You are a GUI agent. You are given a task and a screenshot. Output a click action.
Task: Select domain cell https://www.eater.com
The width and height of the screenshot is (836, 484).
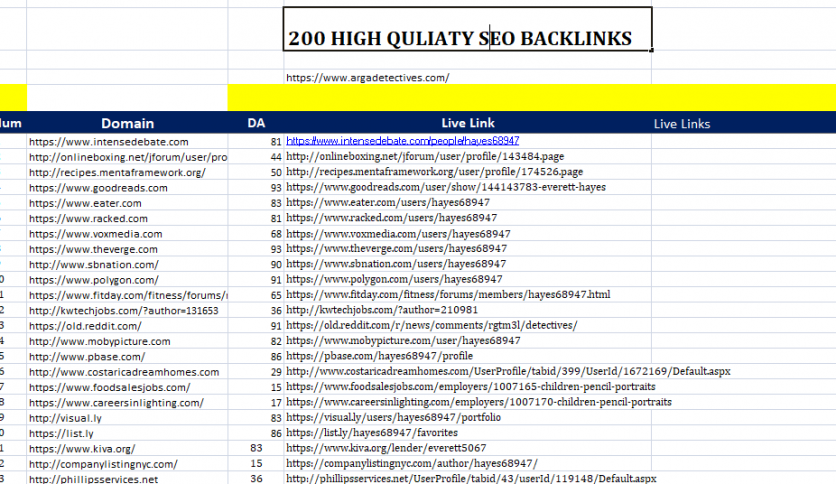click(x=85, y=203)
